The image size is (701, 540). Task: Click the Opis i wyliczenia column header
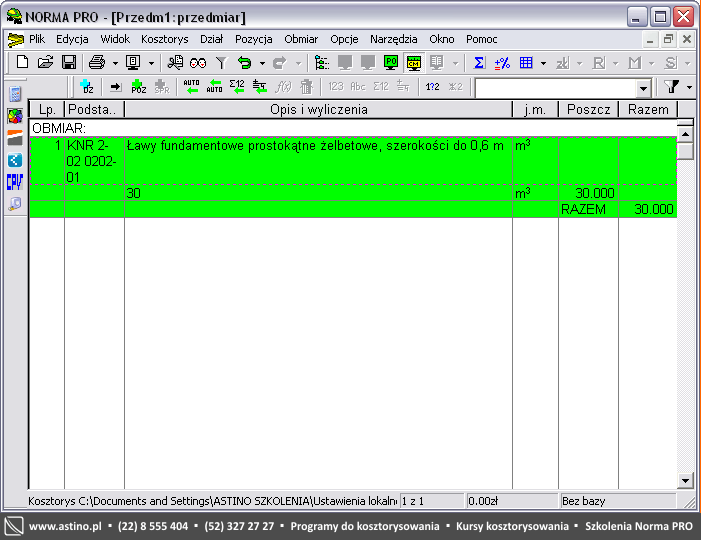(318, 110)
